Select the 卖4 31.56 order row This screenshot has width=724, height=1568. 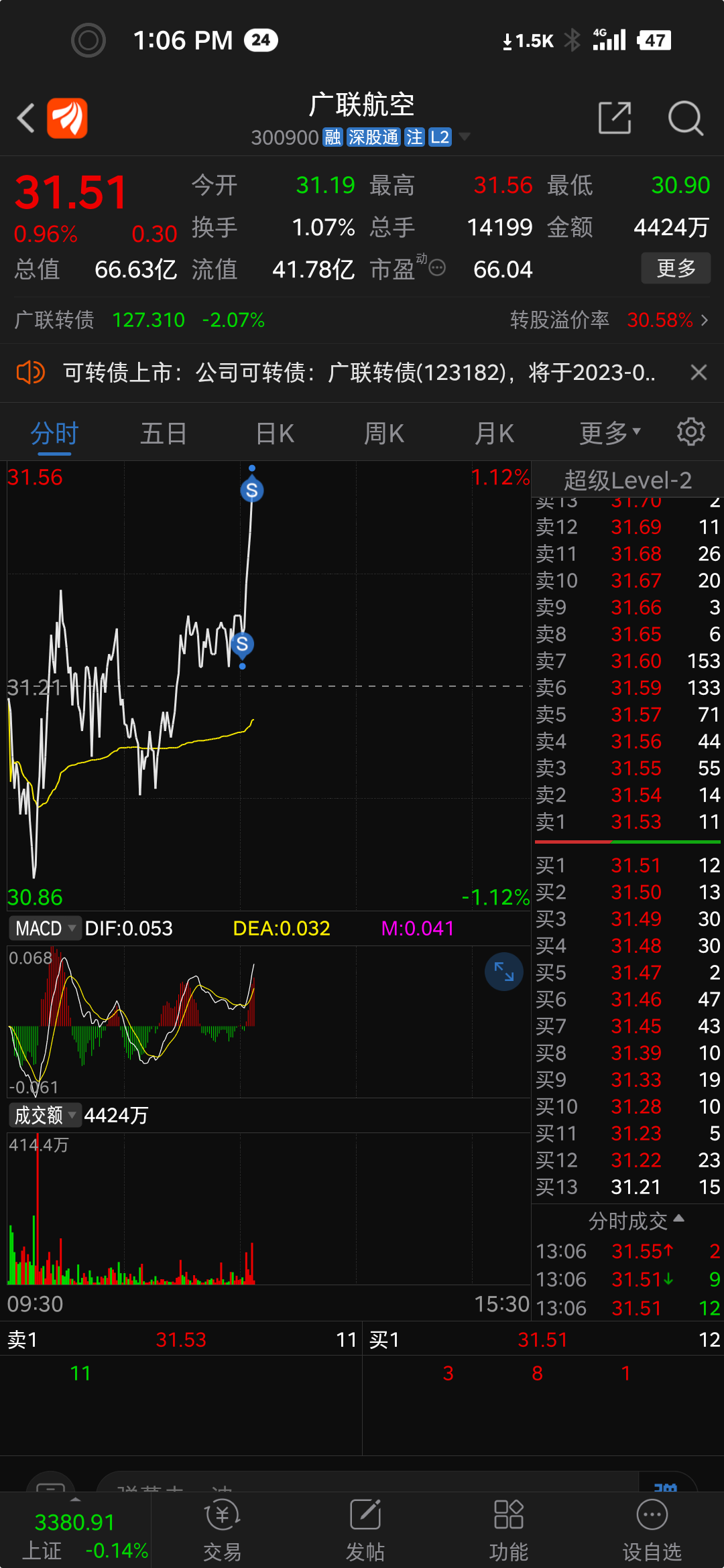pyautogui.click(x=627, y=741)
